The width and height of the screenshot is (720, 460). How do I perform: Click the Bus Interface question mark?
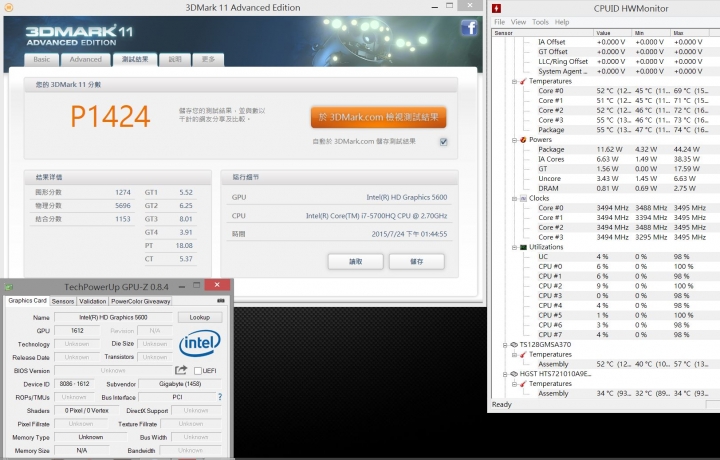tap(220, 397)
